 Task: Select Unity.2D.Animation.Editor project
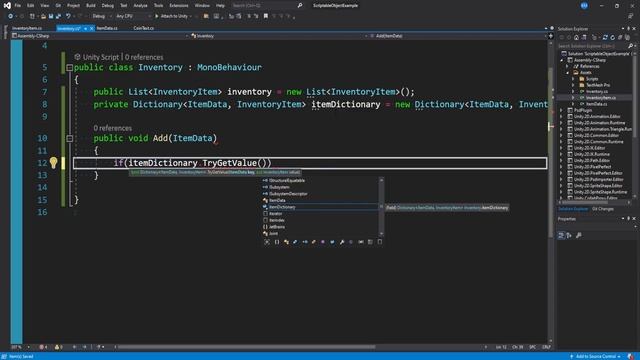coord(597,117)
